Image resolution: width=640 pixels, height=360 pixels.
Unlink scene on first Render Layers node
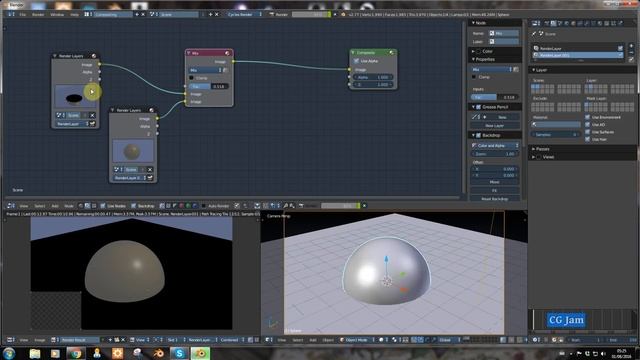point(92,115)
